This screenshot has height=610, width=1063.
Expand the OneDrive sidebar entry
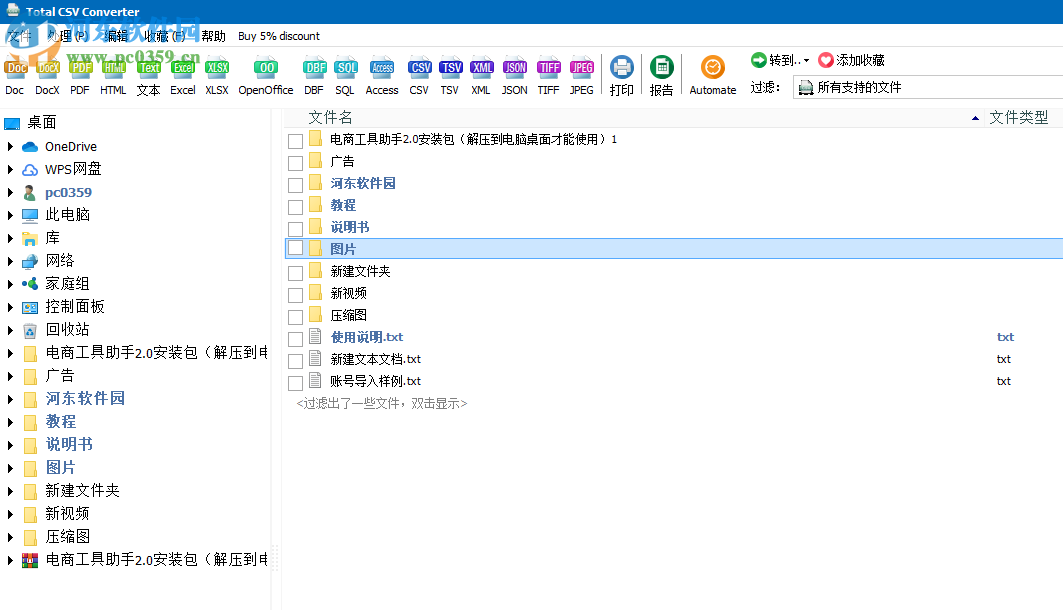point(8,146)
